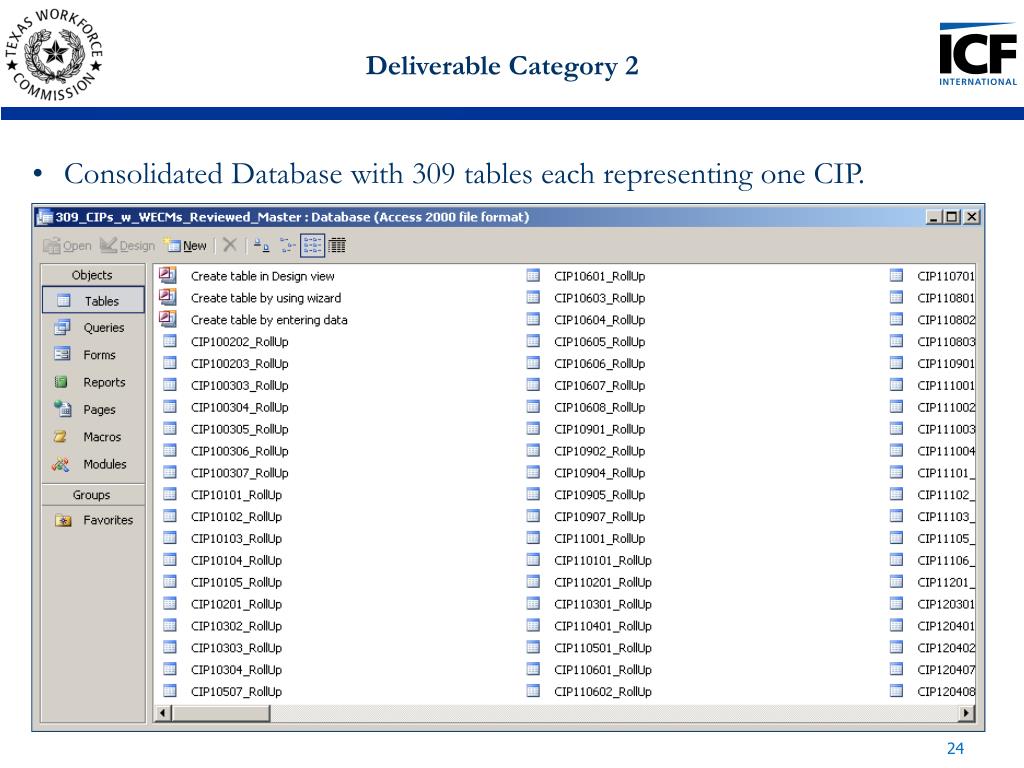Viewport: 1024px width, 768px height.
Task: Click table icon for CIP10507_RollUp
Action: pos(170,690)
